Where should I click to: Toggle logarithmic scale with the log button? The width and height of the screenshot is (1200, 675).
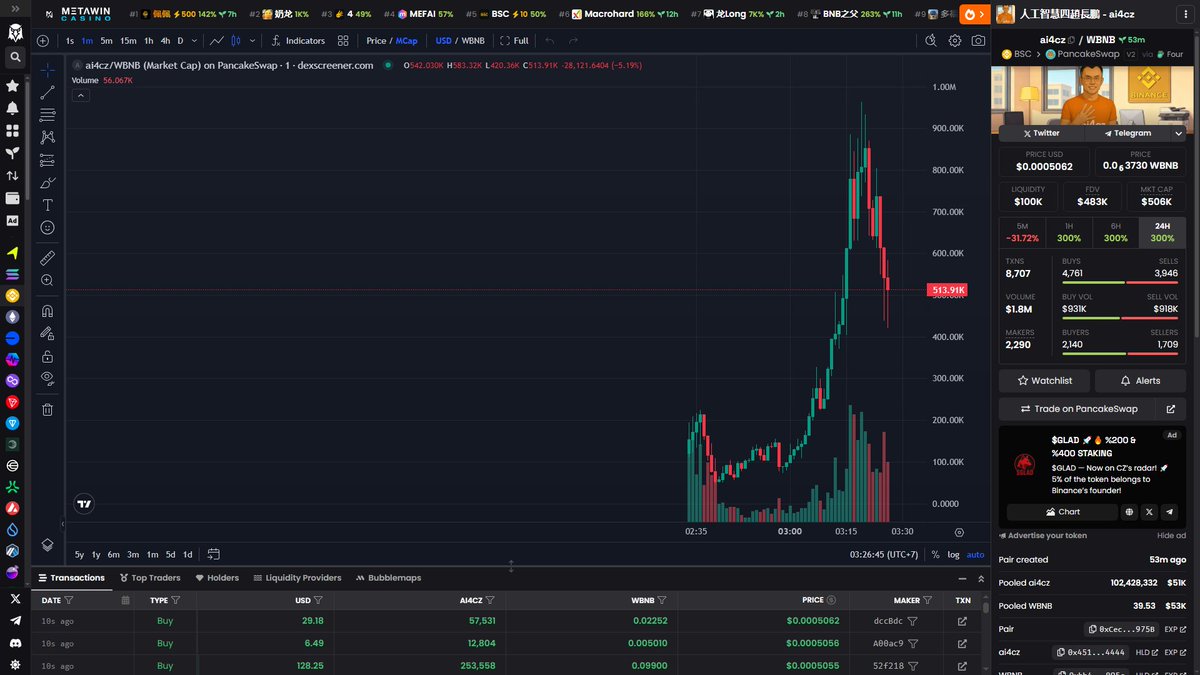coord(955,554)
